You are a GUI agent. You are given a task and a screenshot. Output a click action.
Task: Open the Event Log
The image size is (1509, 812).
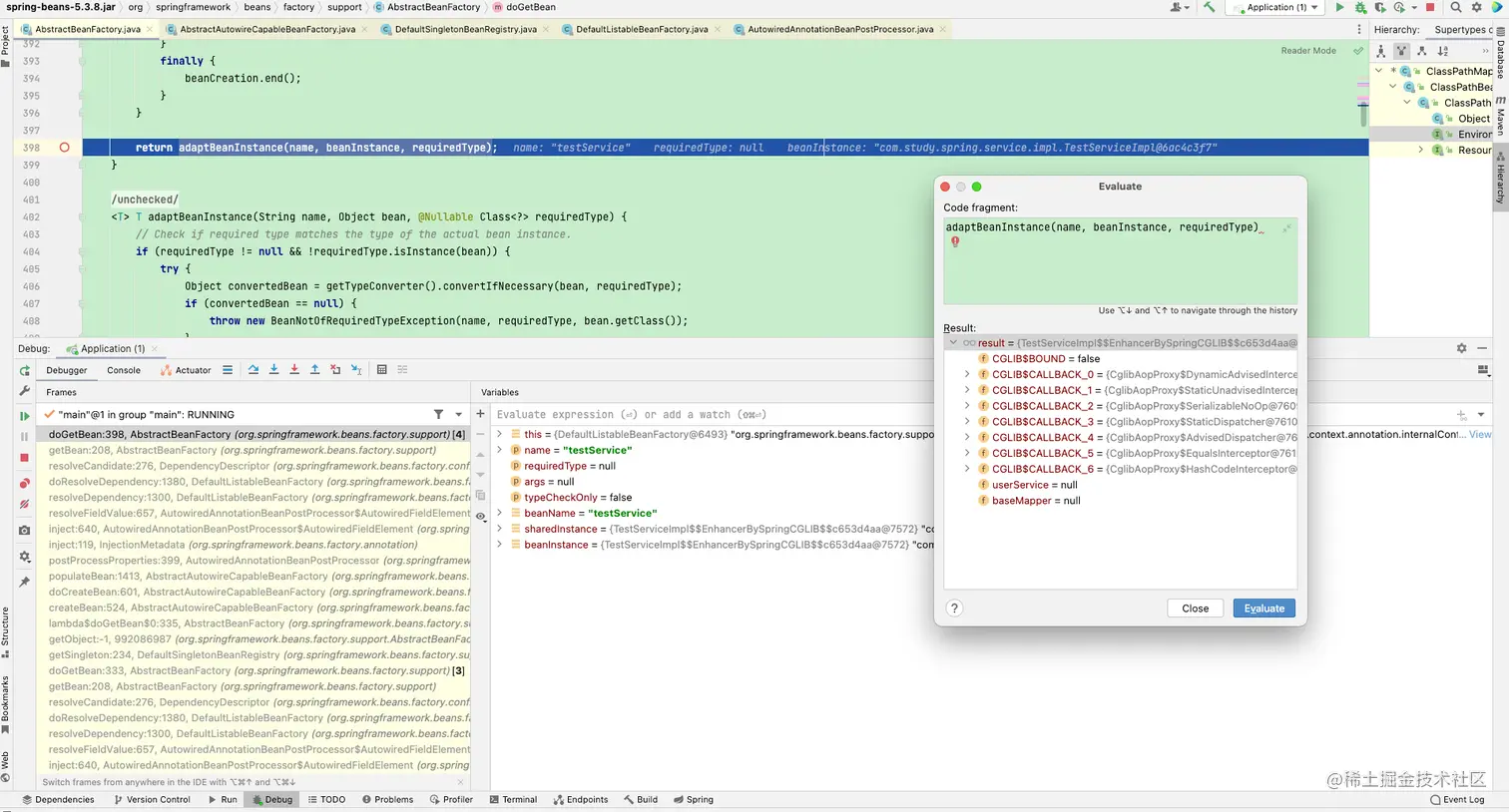click(1457, 799)
